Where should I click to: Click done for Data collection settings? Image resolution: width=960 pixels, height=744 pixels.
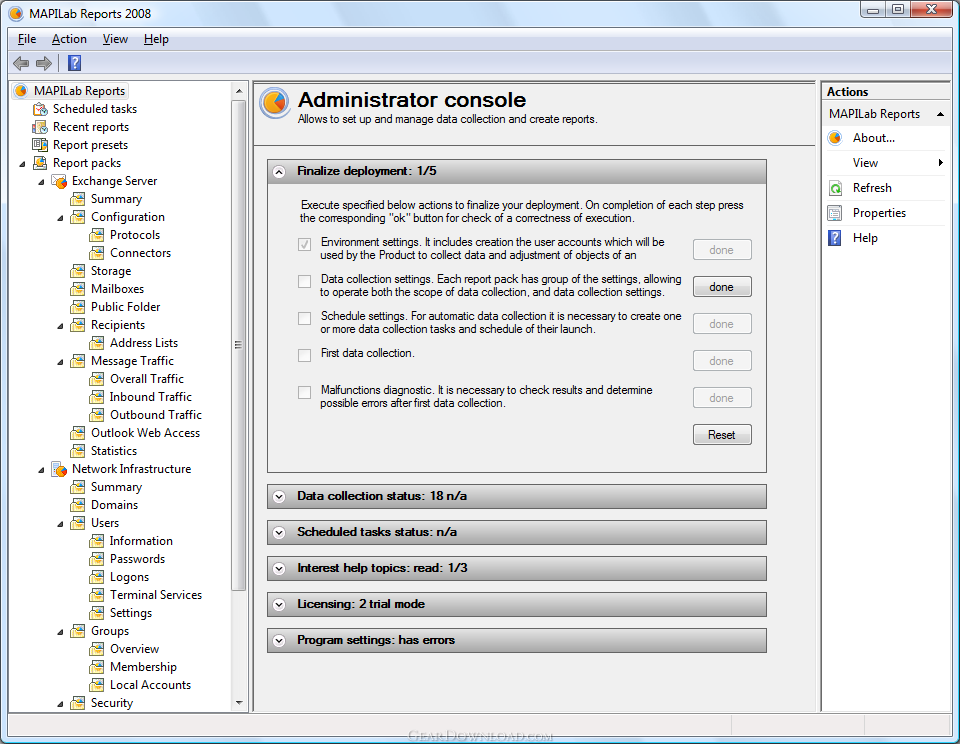coord(722,287)
